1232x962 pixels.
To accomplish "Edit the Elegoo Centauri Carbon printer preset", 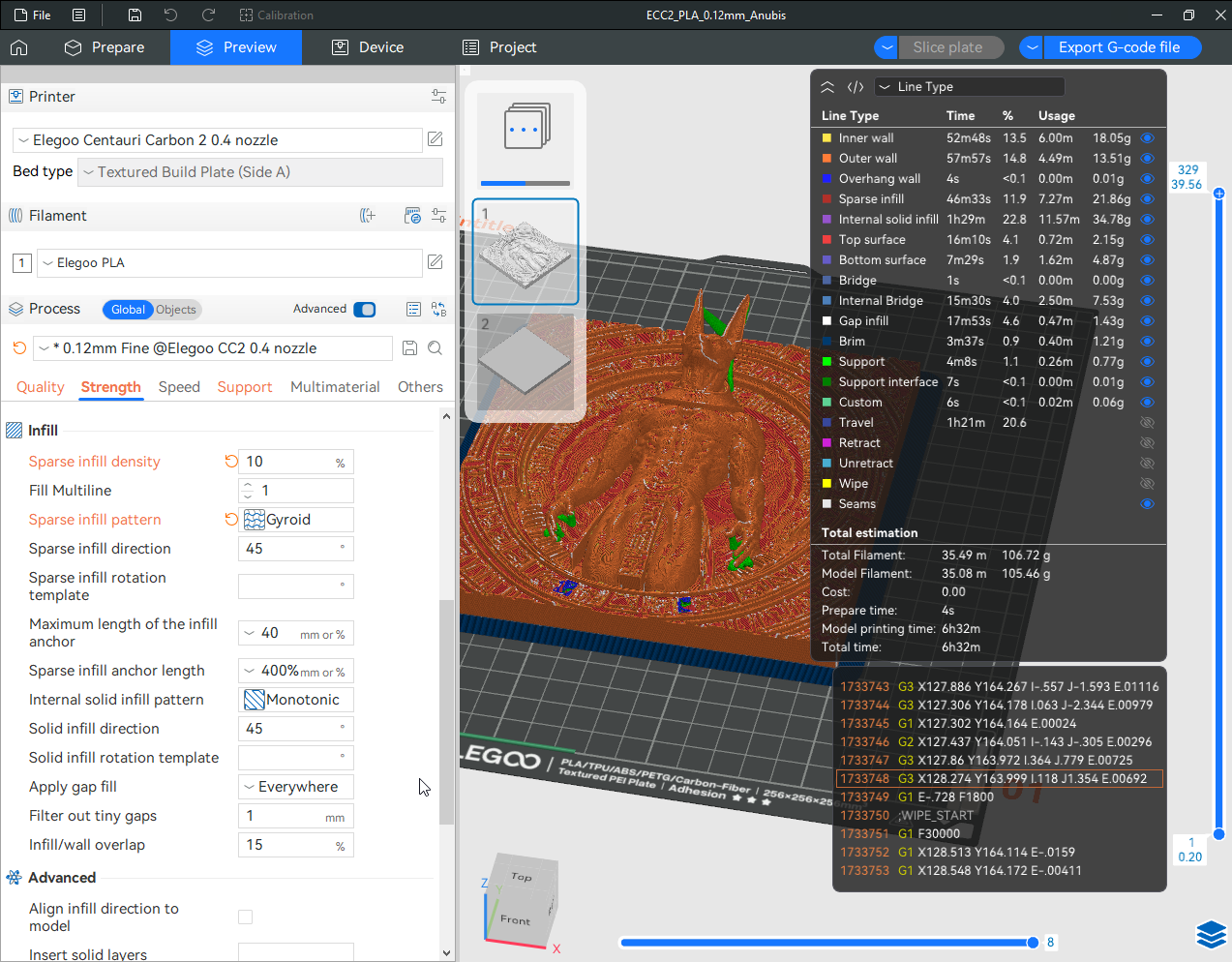I will point(436,139).
